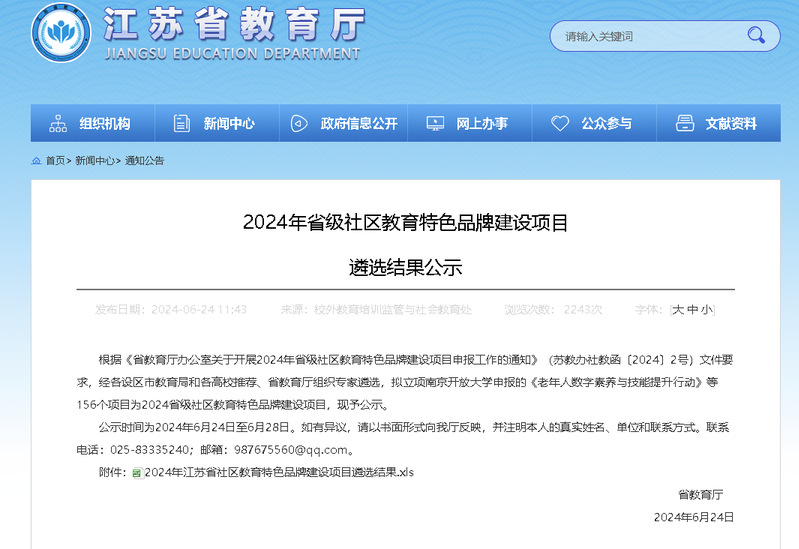Viewport: 799px width, 549px height.
Task: Select the 小 font size option
Action: (706, 310)
